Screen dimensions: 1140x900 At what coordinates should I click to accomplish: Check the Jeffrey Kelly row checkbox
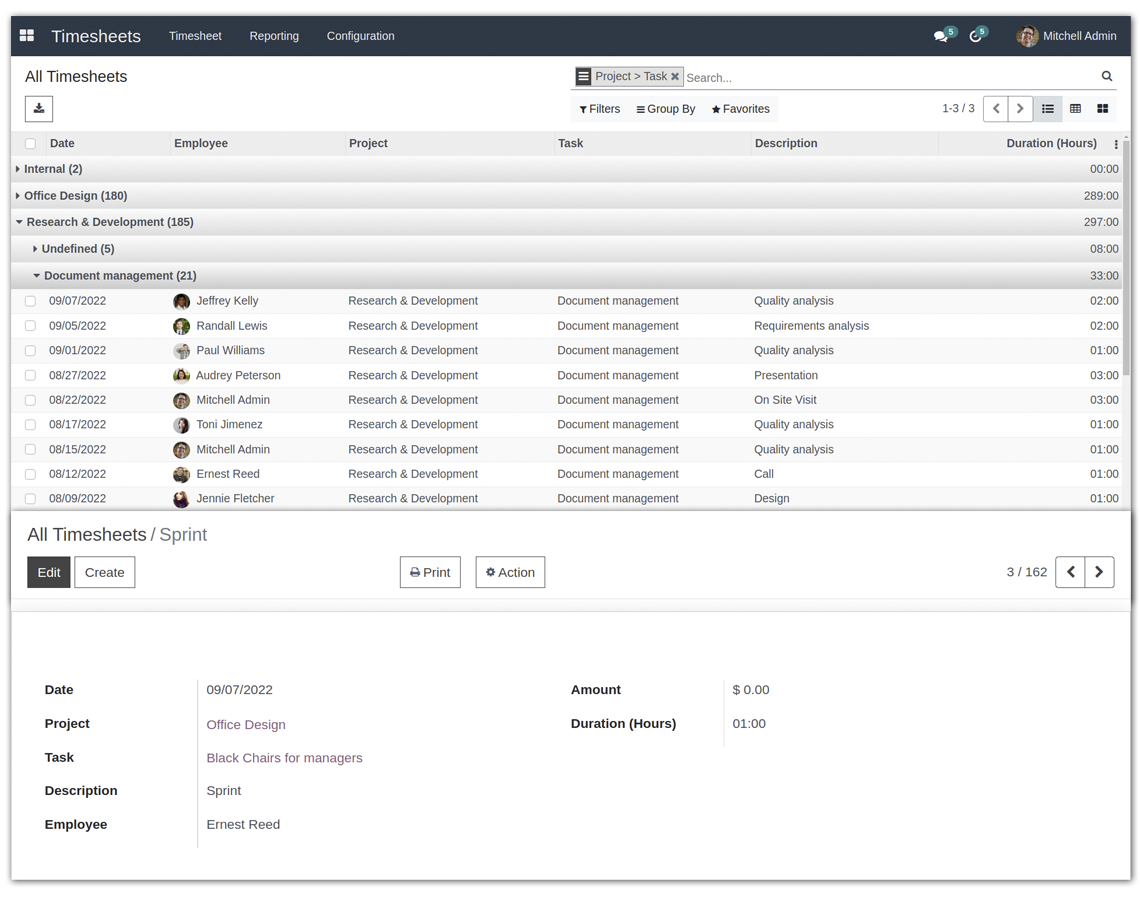[x=30, y=301]
